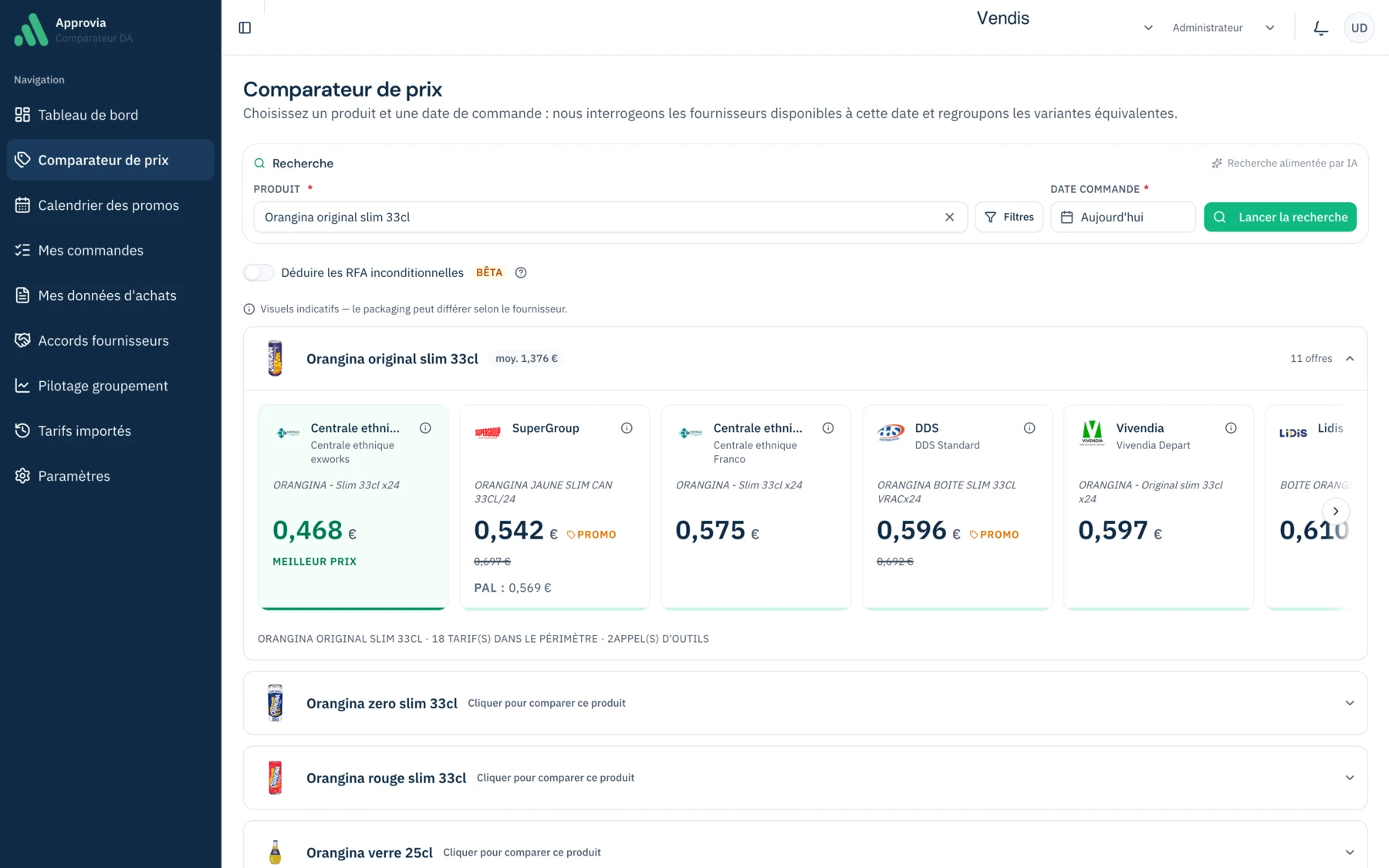Toggle Déduire les RFA inconditionnelles switch
This screenshot has width=1389, height=868.
click(x=259, y=272)
